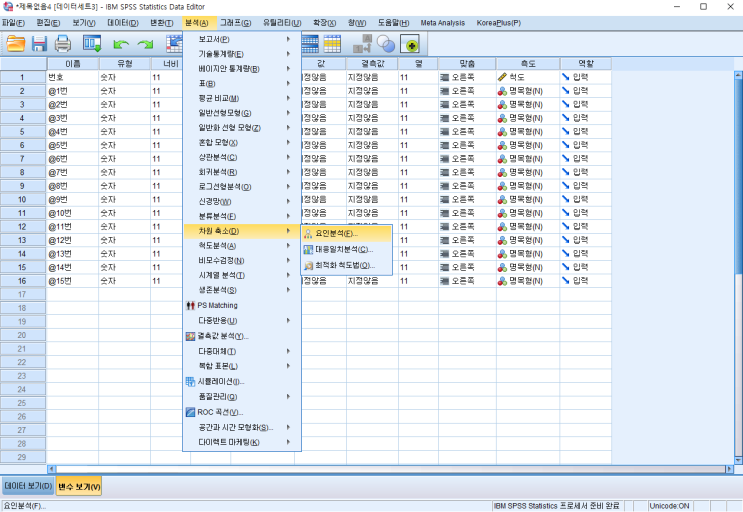
Task: Choose 요인분석 in the 차원 축소 submenu
Action: tap(346, 234)
